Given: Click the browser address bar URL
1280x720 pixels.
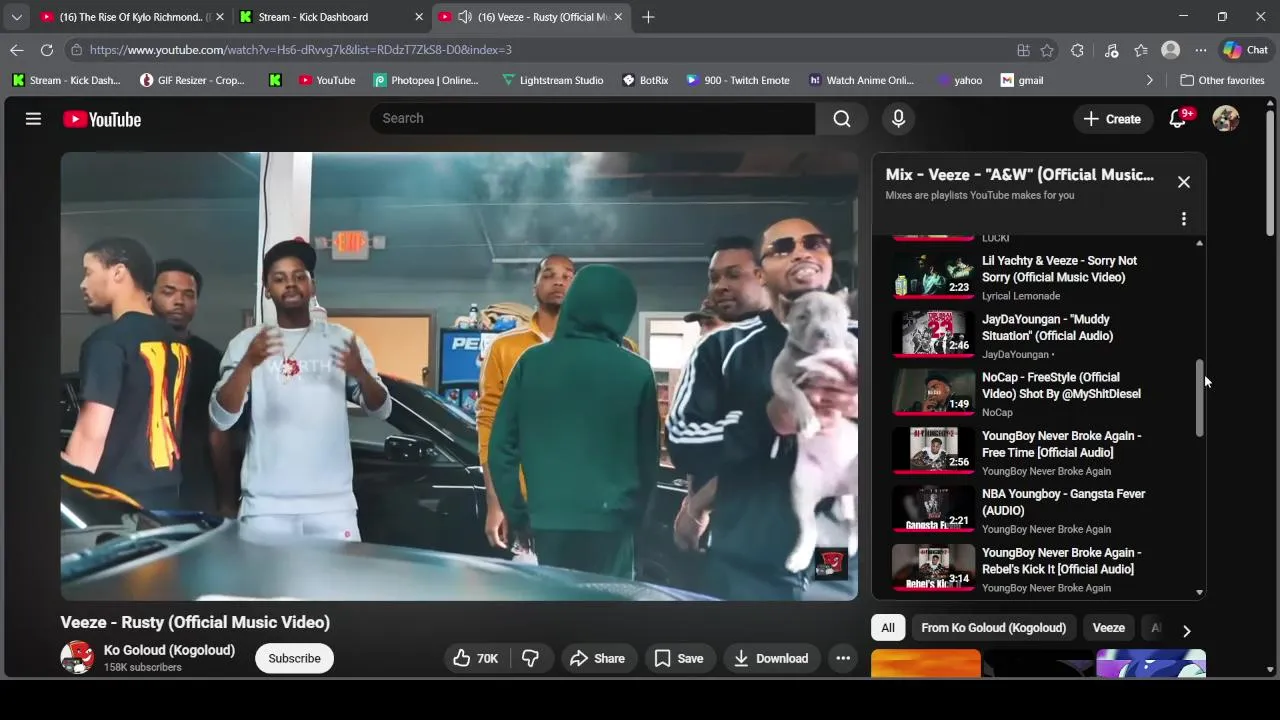Looking at the screenshot, I should click(300, 50).
